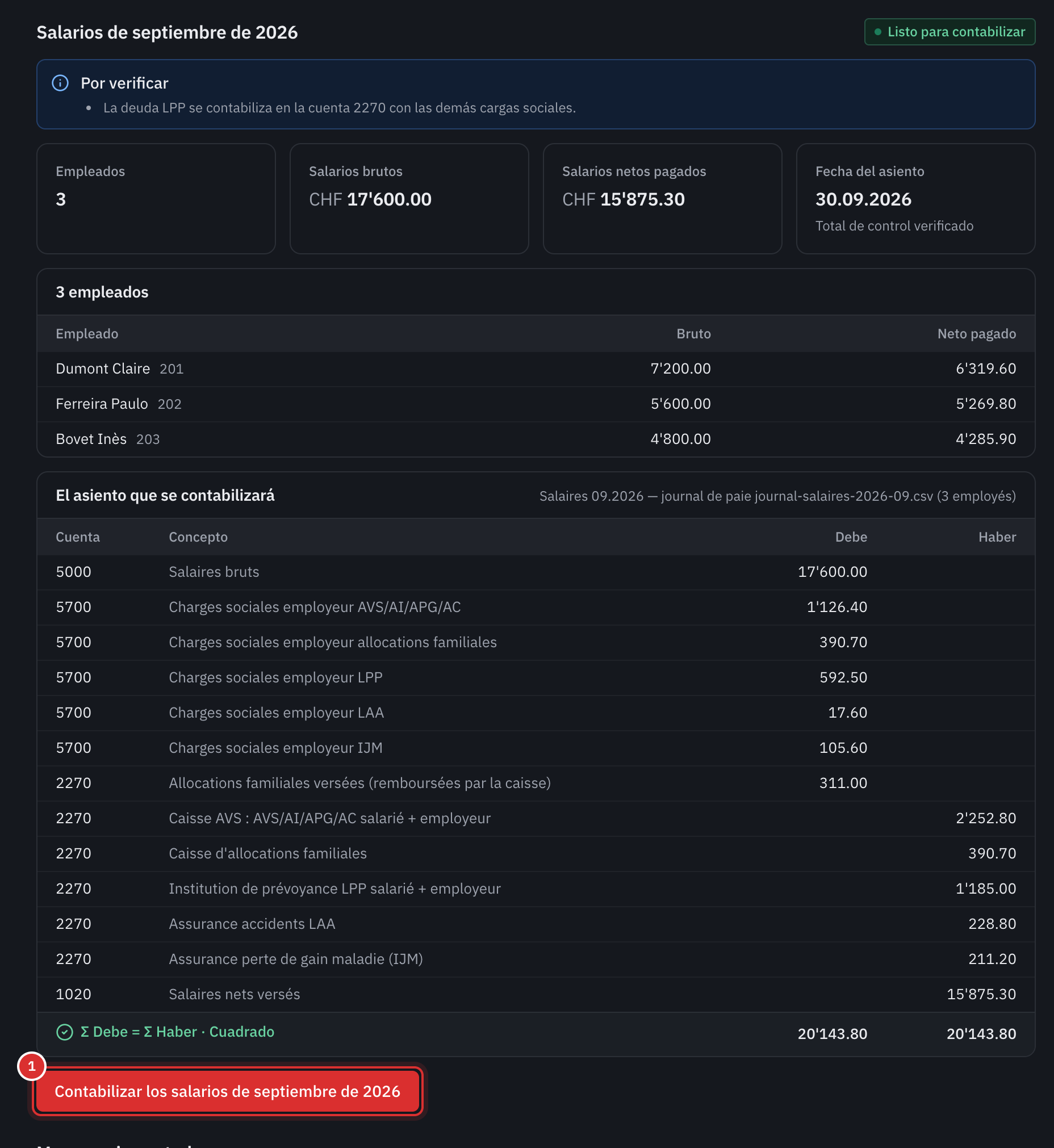Click the Haber column header
Image resolution: width=1054 pixels, height=1148 pixels.
coord(997,537)
